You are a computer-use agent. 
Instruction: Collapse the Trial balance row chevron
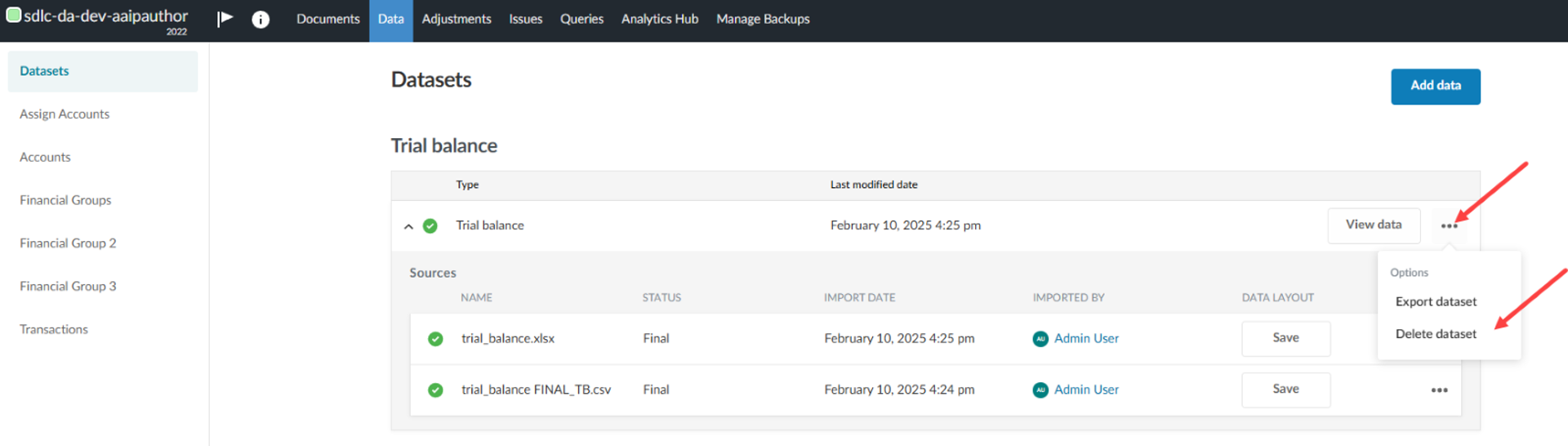(x=408, y=226)
